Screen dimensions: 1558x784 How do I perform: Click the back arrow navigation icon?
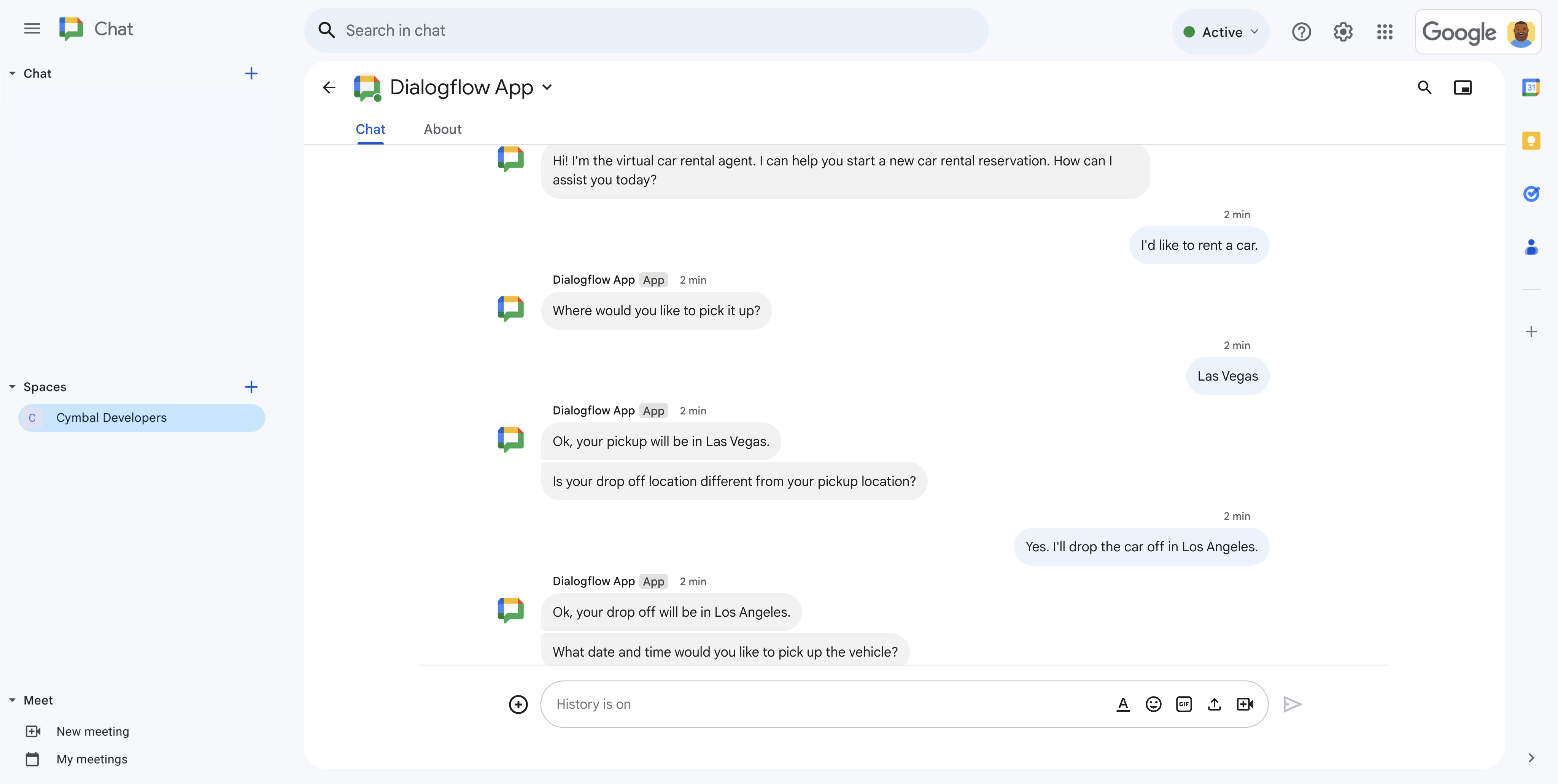click(330, 88)
